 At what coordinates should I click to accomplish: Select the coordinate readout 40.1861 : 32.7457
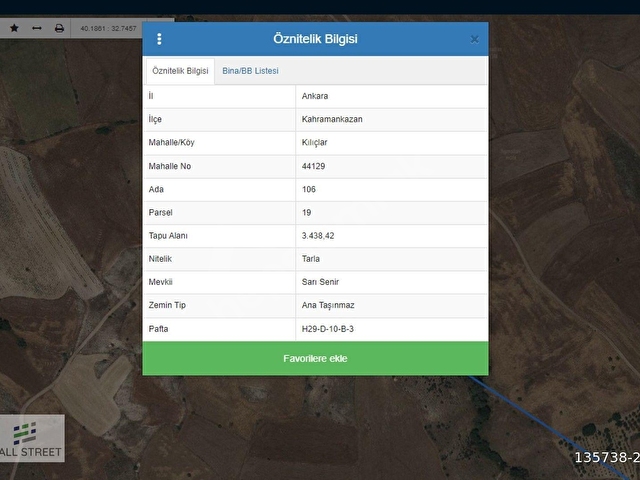[x=108, y=29]
